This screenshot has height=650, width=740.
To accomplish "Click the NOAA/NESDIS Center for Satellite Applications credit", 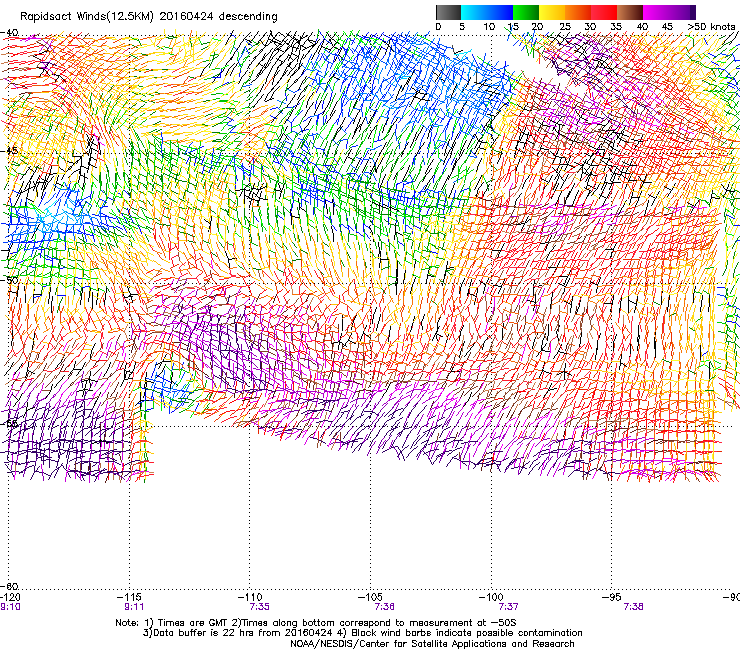I will pos(432,644).
